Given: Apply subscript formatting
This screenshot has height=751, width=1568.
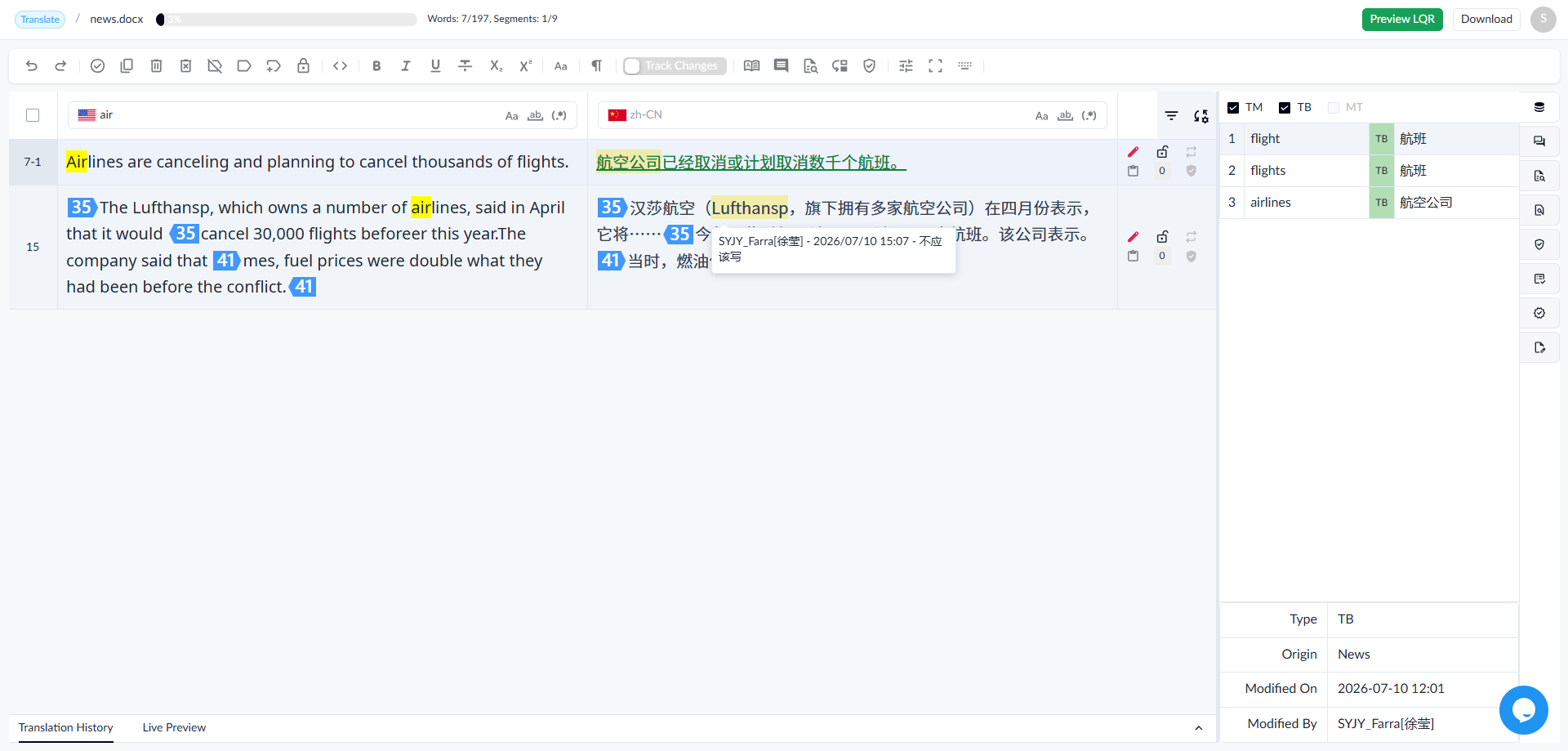Looking at the screenshot, I should coord(496,66).
